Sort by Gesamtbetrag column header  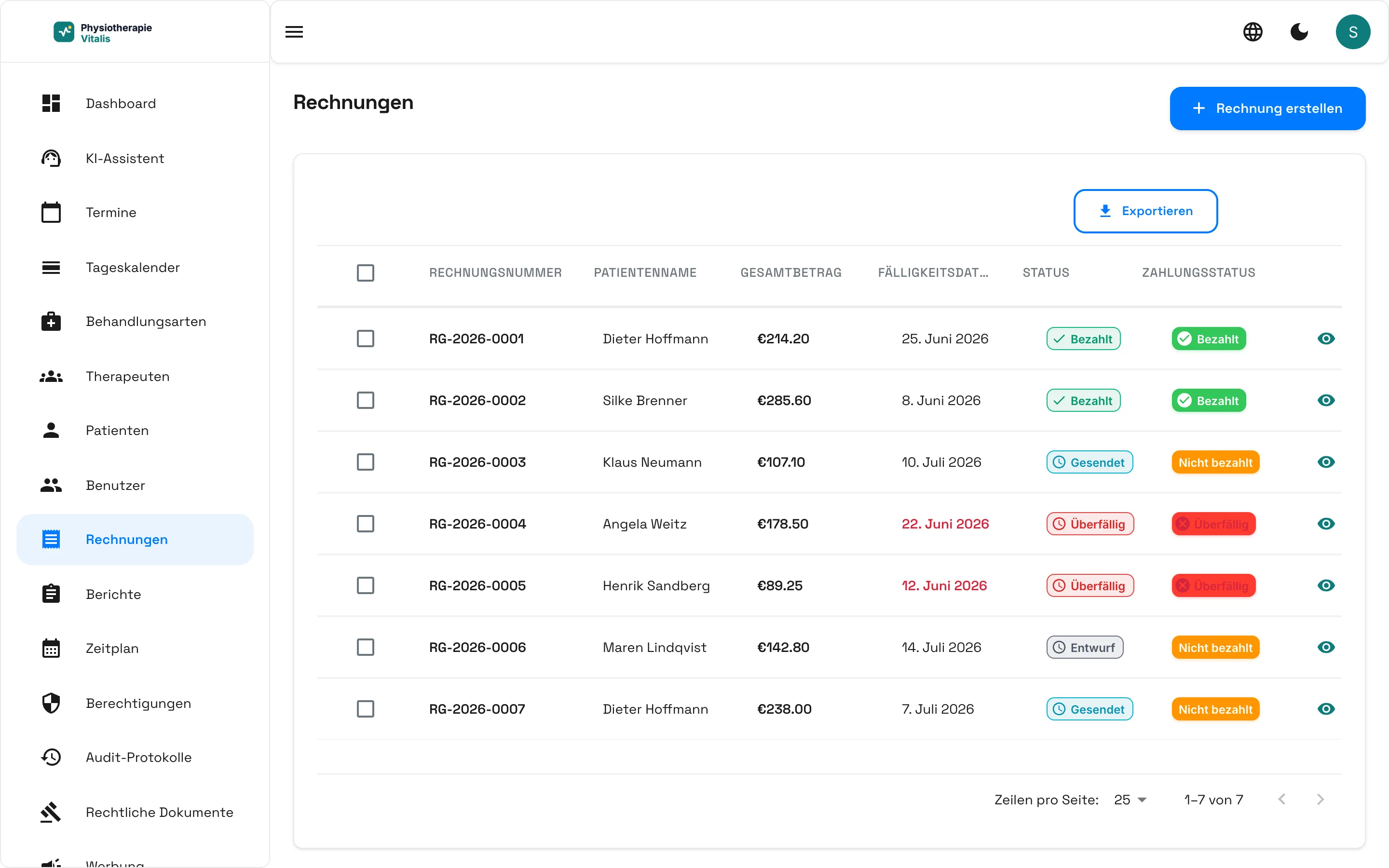[790, 272]
